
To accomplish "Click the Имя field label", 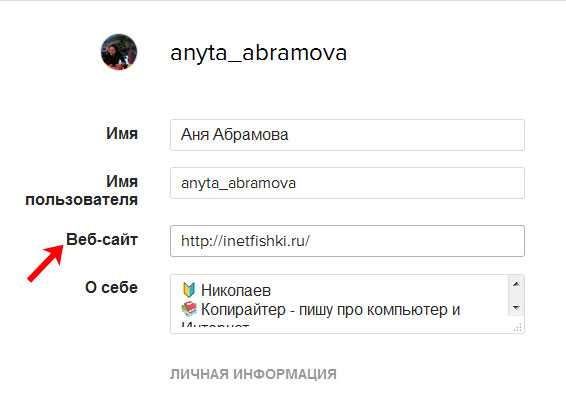I will coord(122,133).
